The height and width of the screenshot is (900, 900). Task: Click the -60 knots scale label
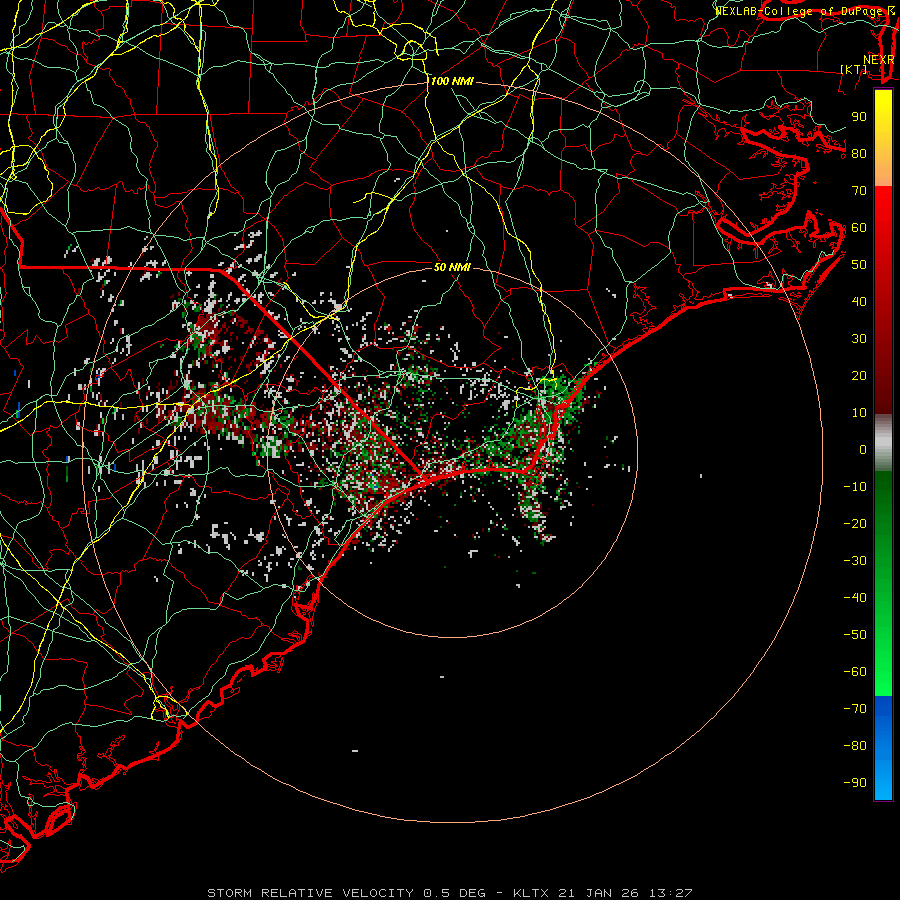(x=855, y=672)
